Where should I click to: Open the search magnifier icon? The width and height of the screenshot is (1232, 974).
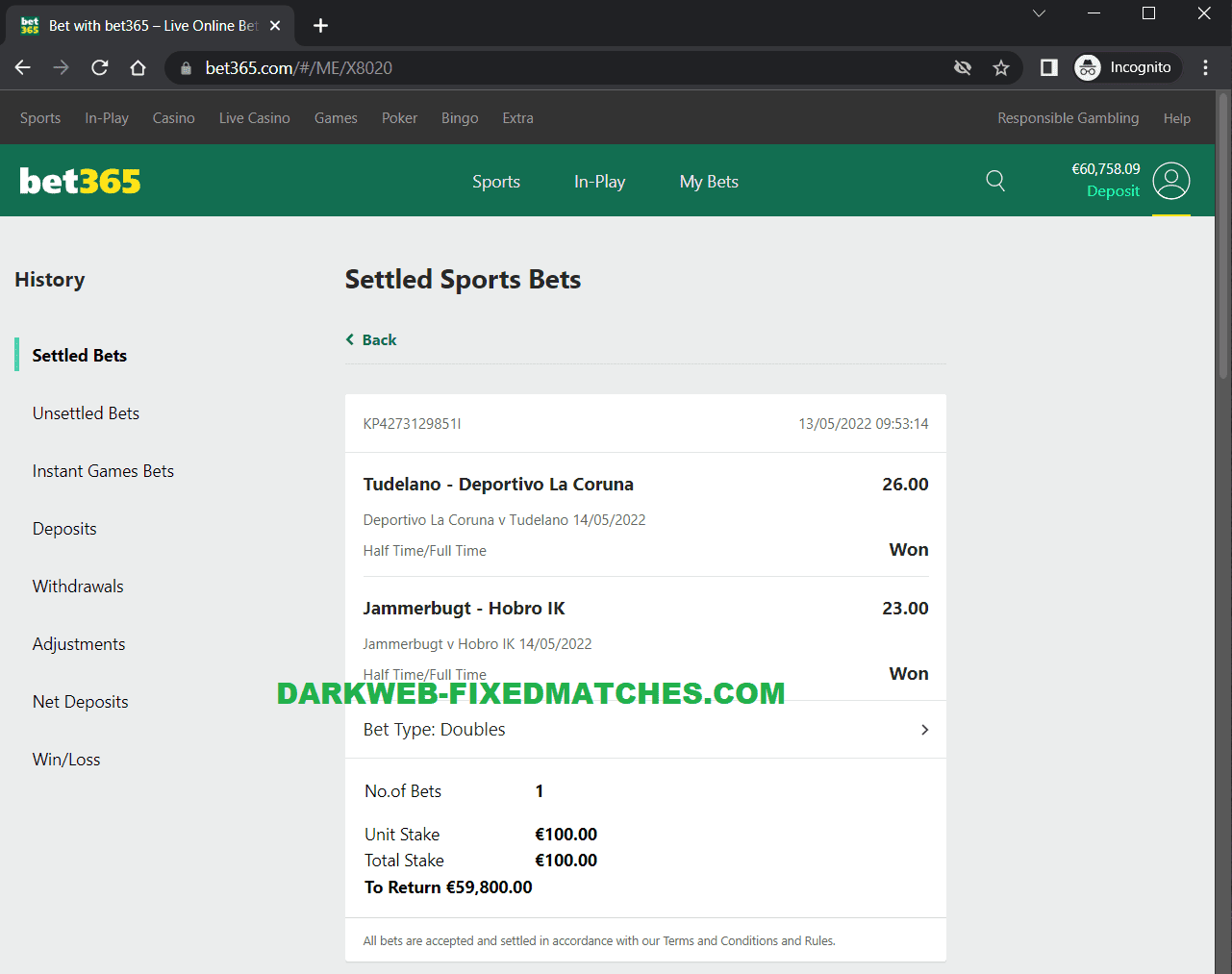pyautogui.click(x=995, y=181)
